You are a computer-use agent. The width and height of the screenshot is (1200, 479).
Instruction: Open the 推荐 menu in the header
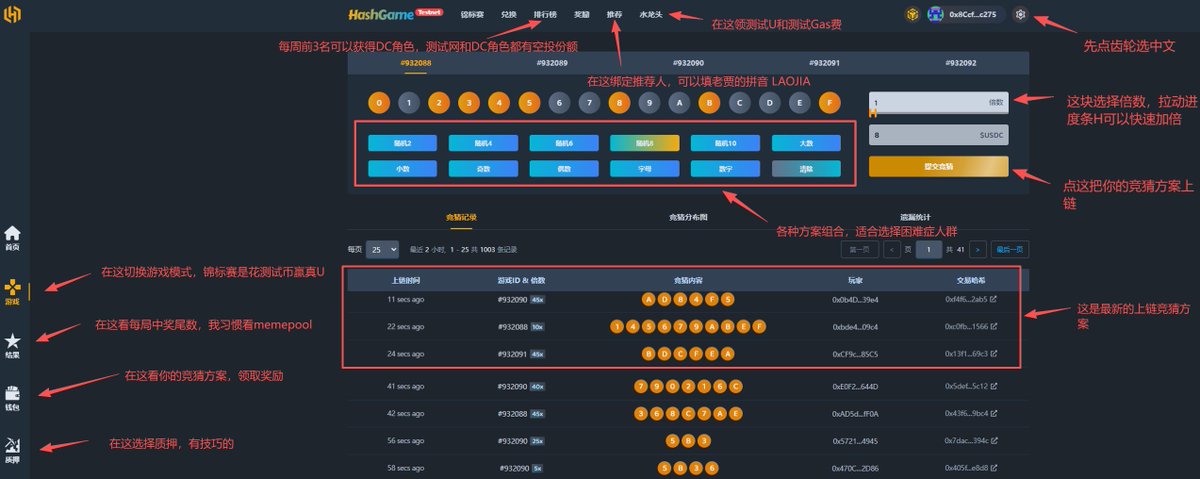pyautogui.click(x=614, y=15)
